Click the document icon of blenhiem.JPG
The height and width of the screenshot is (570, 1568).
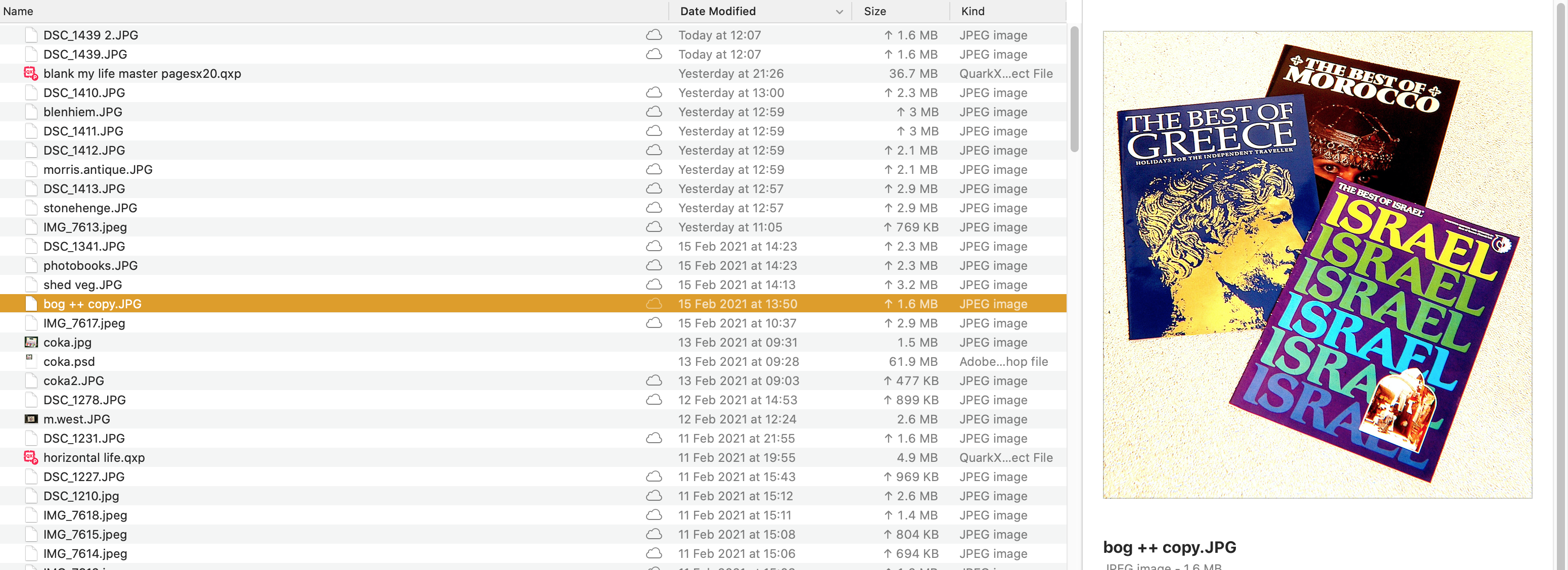coord(30,112)
